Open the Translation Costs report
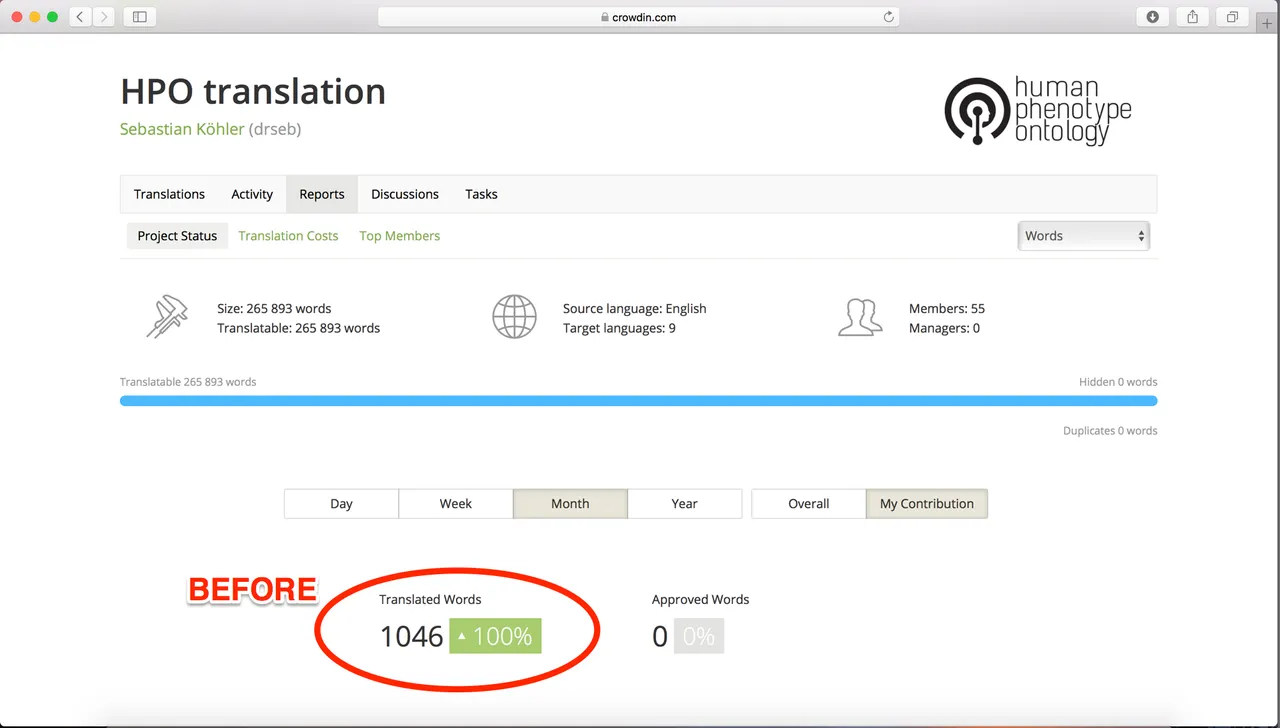The height and width of the screenshot is (728, 1280). pyautogui.click(x=288, y=236)
